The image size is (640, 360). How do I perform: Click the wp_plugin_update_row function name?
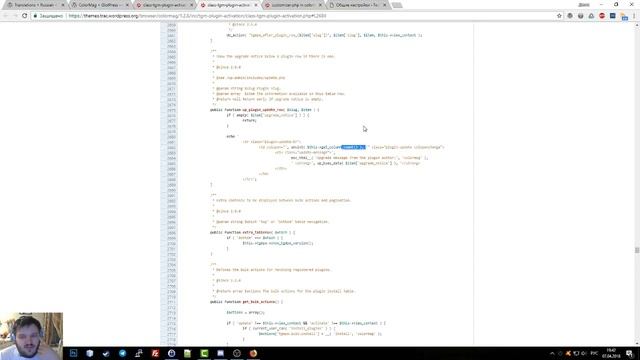(263, 110)
